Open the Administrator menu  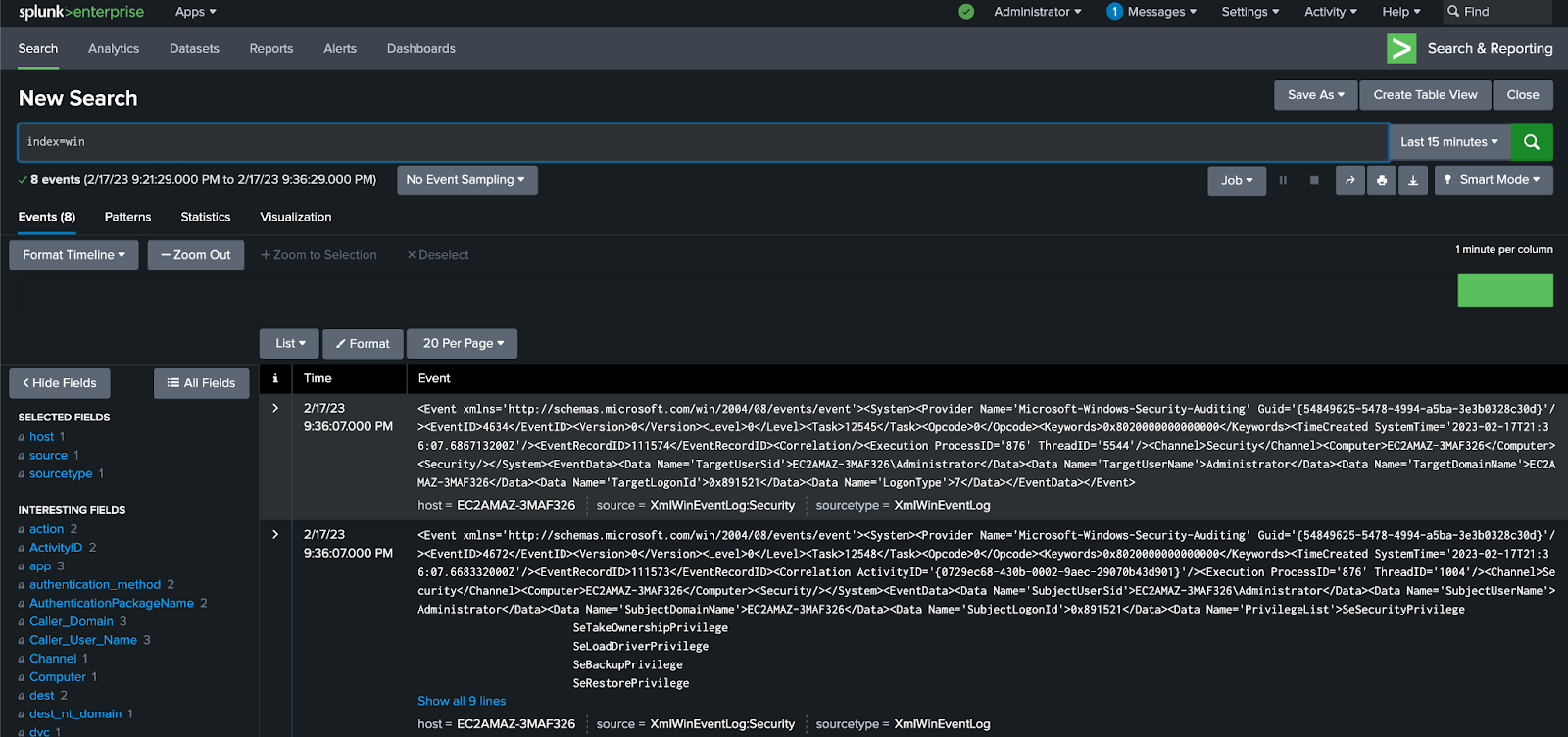coord(1038,12)
